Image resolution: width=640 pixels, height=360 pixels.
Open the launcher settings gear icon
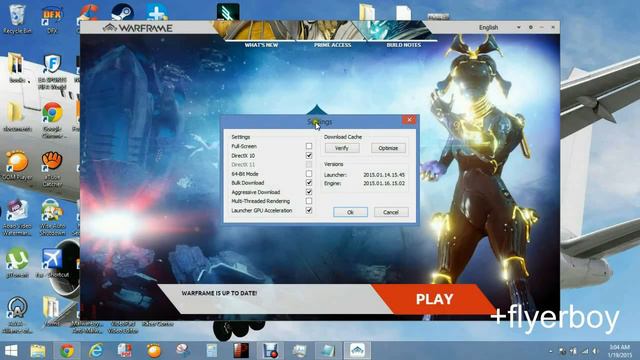530,27
